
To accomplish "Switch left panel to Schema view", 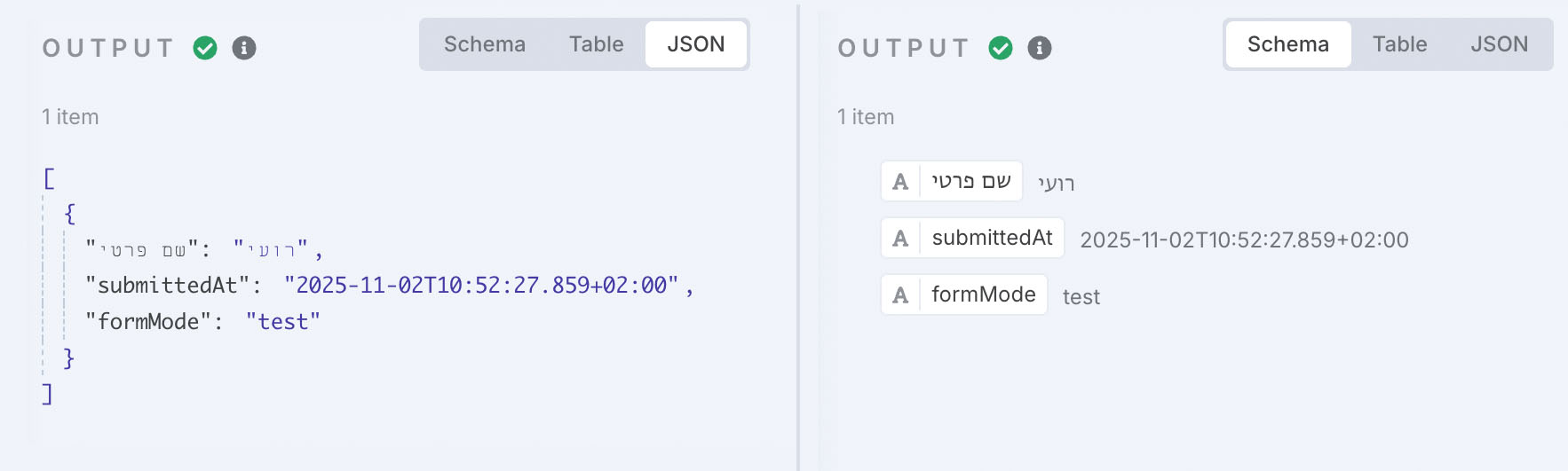I will click(x=485, y=44).
